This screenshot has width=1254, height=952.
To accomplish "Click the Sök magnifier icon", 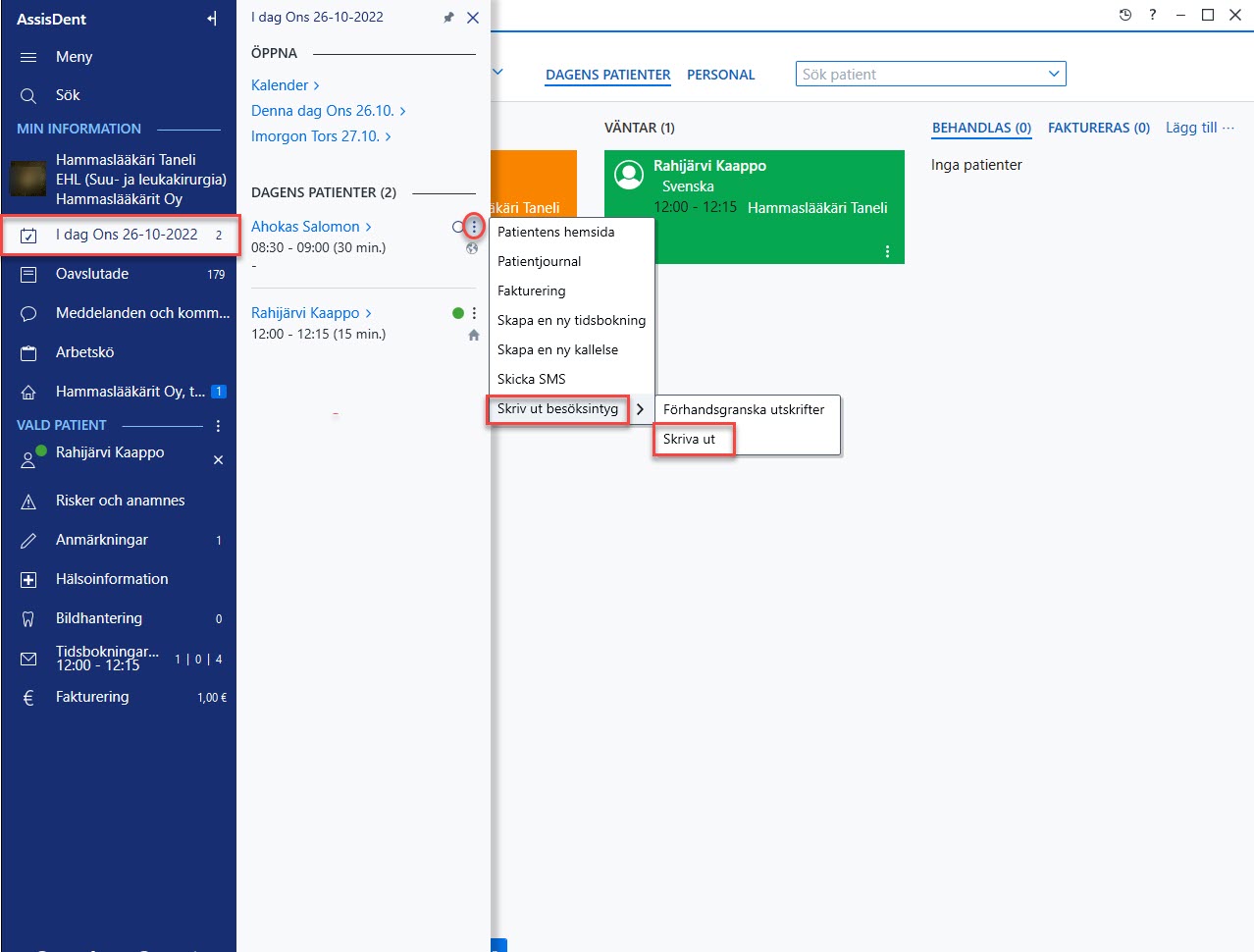I will [x=28, y=95].
